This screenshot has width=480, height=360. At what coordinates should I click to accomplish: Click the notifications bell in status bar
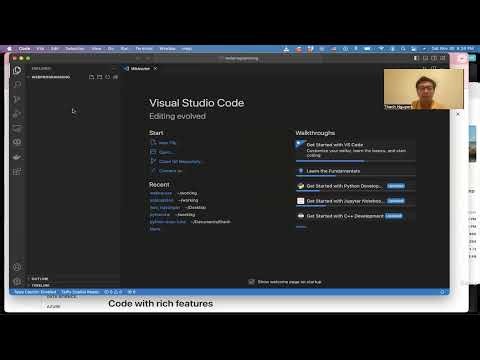442,292
